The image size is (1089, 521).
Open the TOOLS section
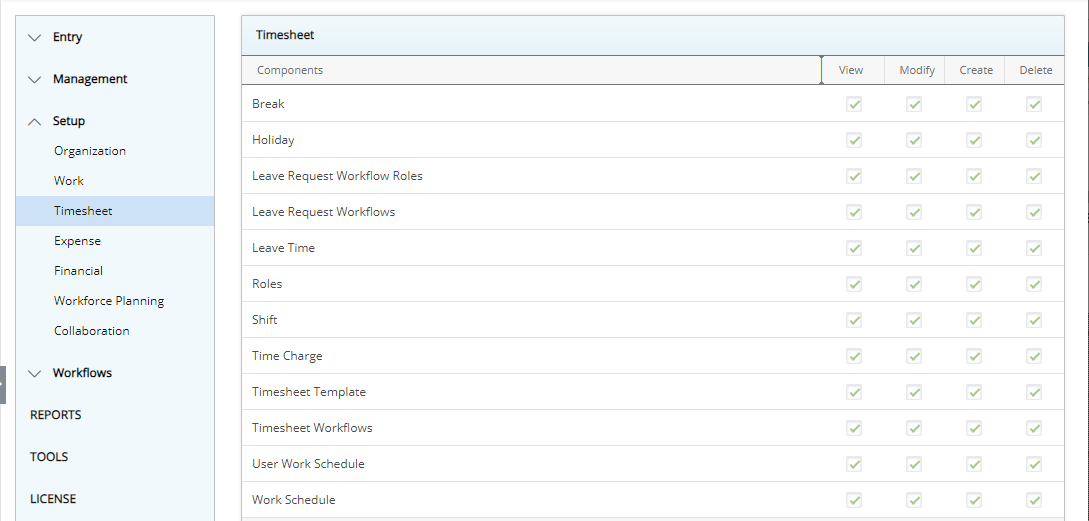(49, 457)
